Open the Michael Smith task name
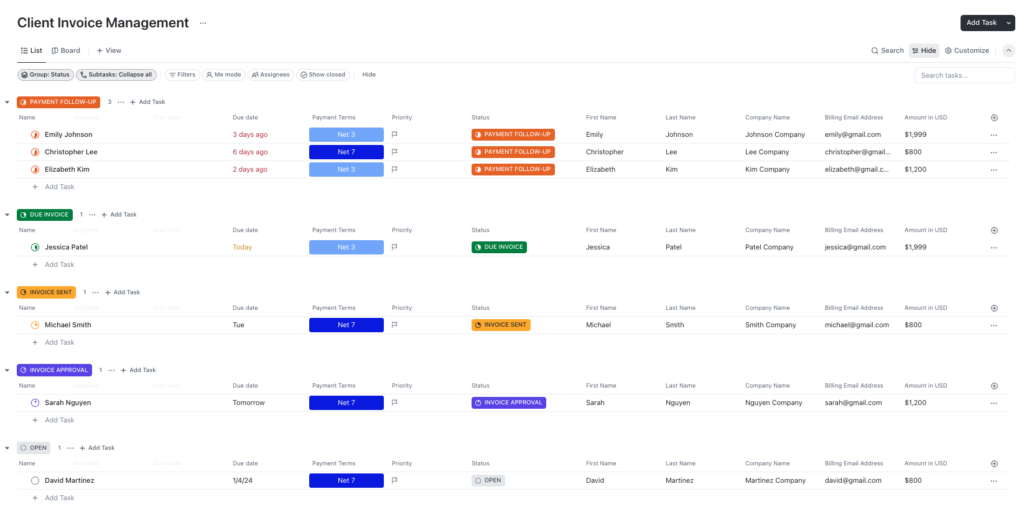Image resolution: width=1024 pixels, height=517 pixels. pyautogui.click(x=68, y=325)
